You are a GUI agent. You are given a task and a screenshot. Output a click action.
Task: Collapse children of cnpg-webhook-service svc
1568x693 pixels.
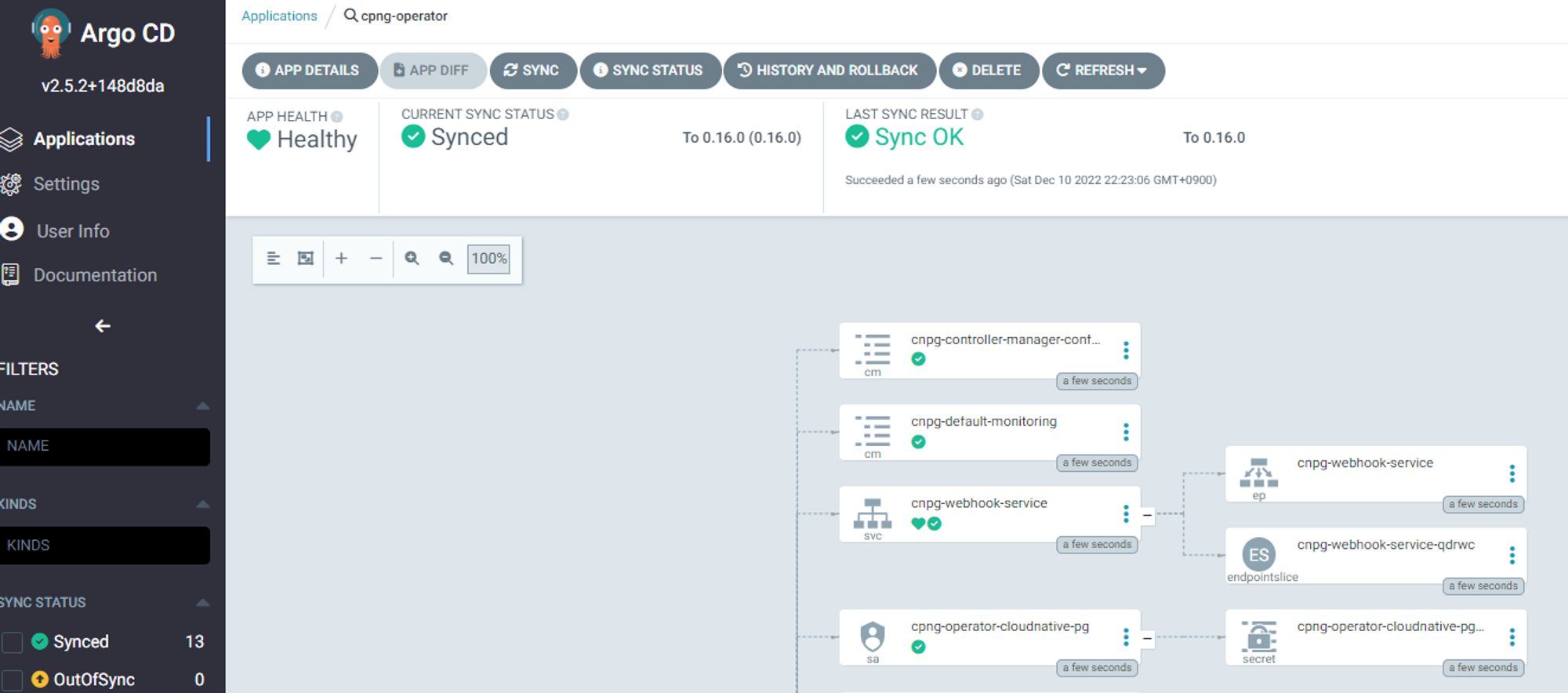pos(1148,515)
